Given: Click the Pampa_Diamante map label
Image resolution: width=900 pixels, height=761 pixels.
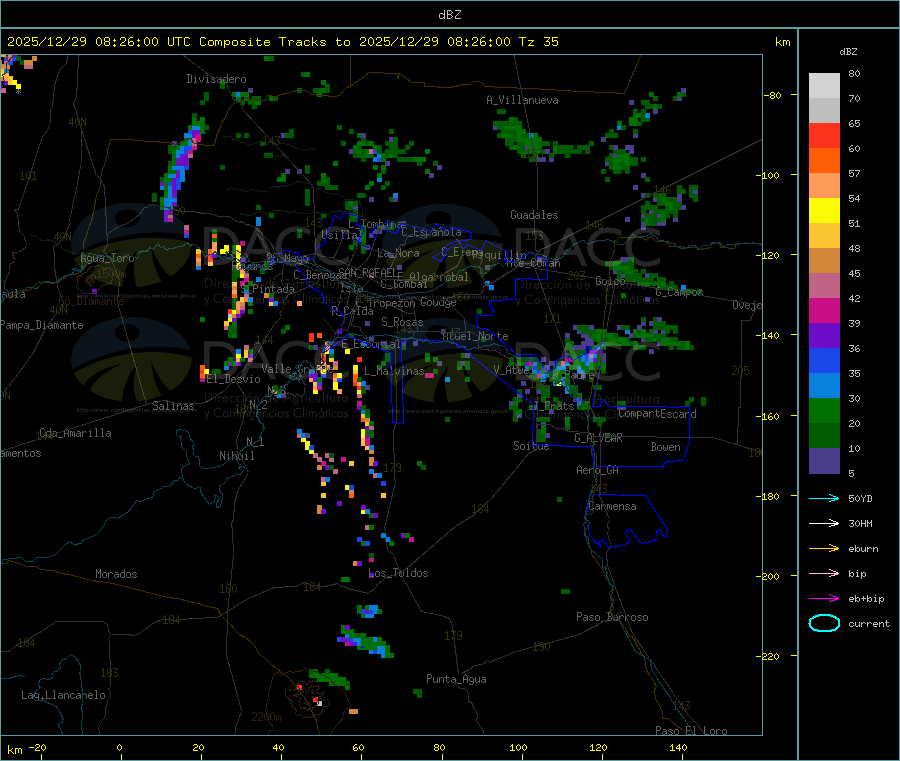Looking at the screenshot, I should [42, 325].
